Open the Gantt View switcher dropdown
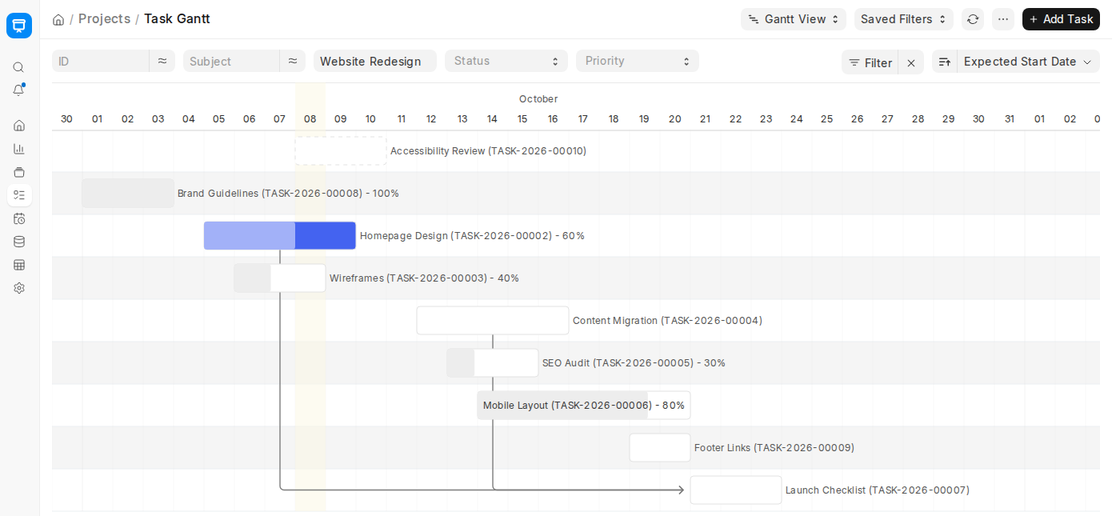This screenshot has width=1120, height=516. point(794,19)
